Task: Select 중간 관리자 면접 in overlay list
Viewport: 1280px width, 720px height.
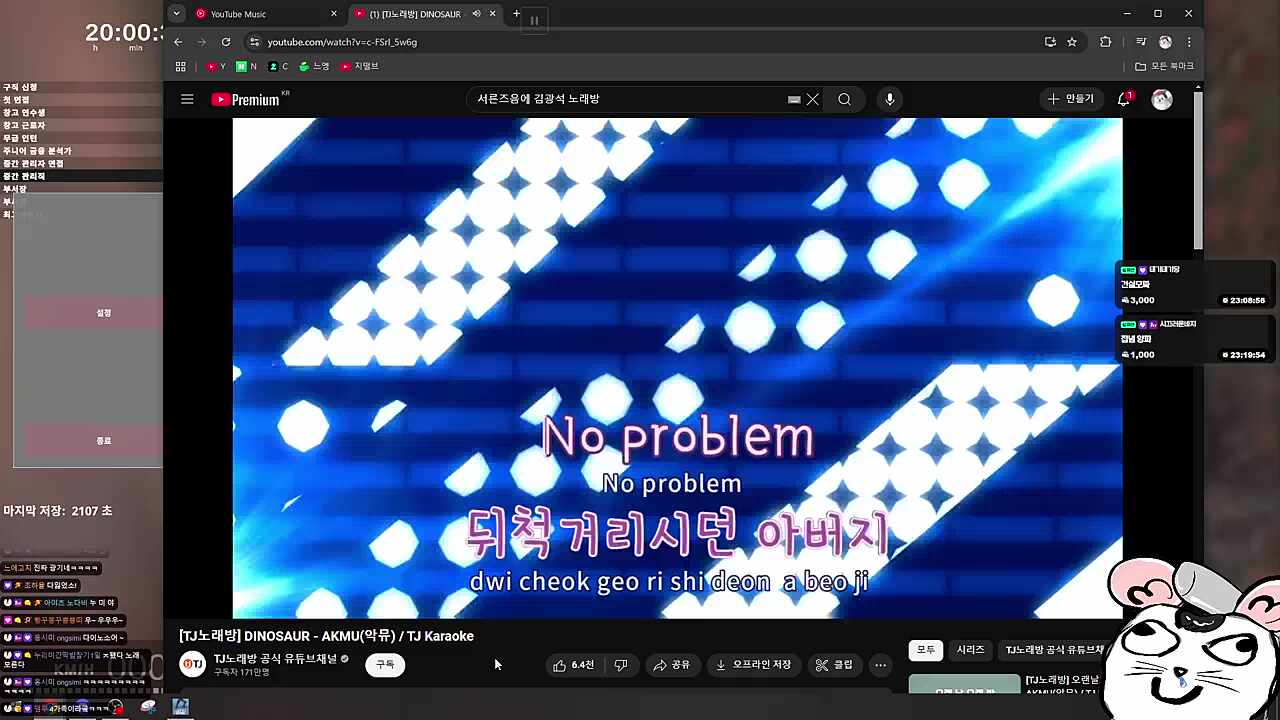Action: pos(33,163)
